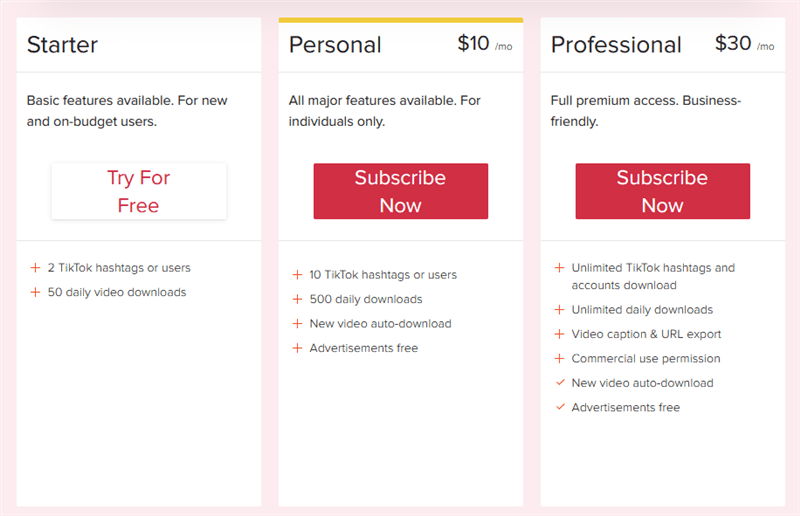Subscribe to the Personal plan
The image size is (800, 516).
coord(401,191)
